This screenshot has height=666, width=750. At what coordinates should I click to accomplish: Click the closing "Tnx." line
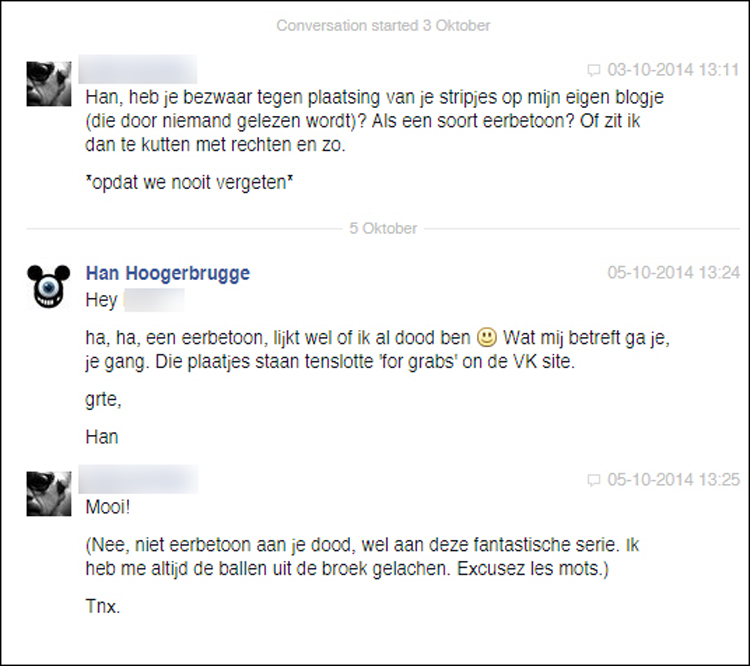(102, 607)
